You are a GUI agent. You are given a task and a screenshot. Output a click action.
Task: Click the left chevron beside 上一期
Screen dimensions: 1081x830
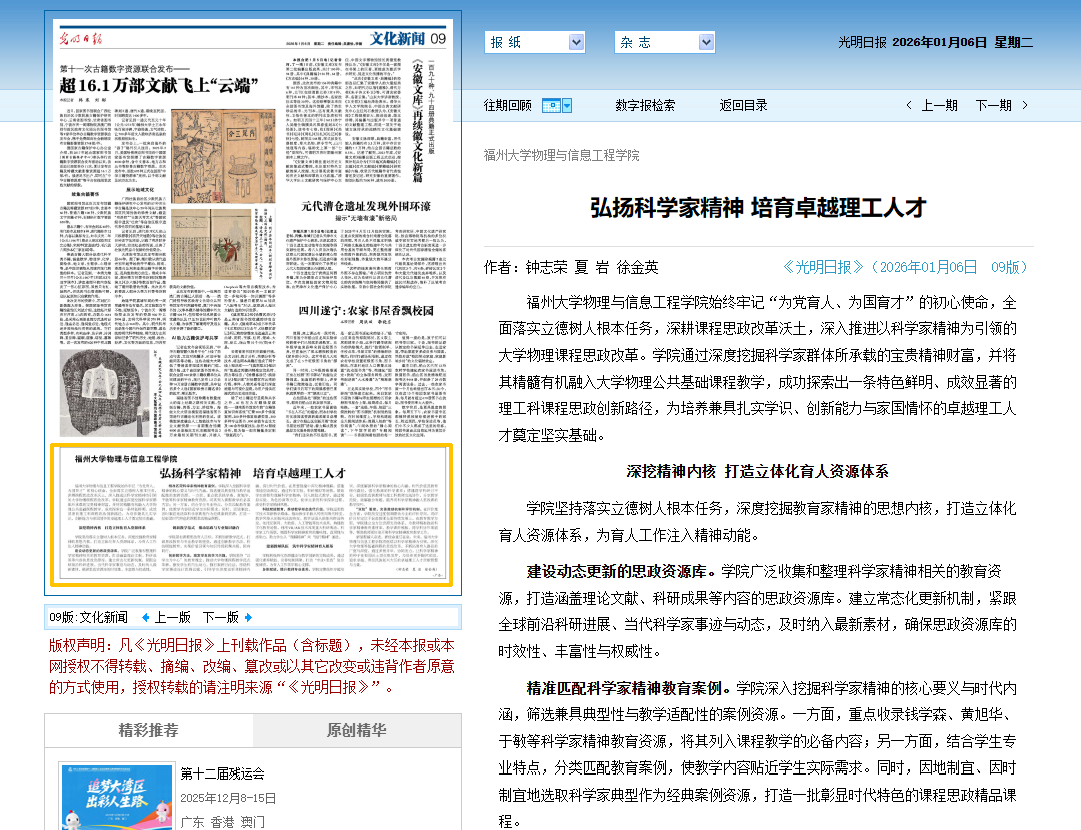click(908, 105)
